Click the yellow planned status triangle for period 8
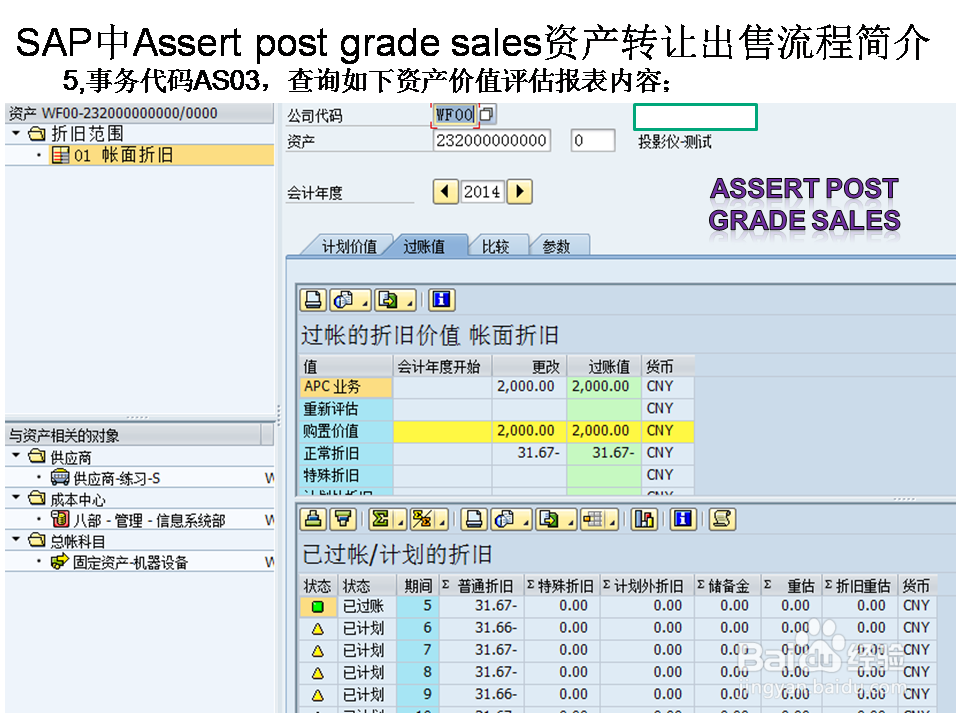 [x=317, y=673]
